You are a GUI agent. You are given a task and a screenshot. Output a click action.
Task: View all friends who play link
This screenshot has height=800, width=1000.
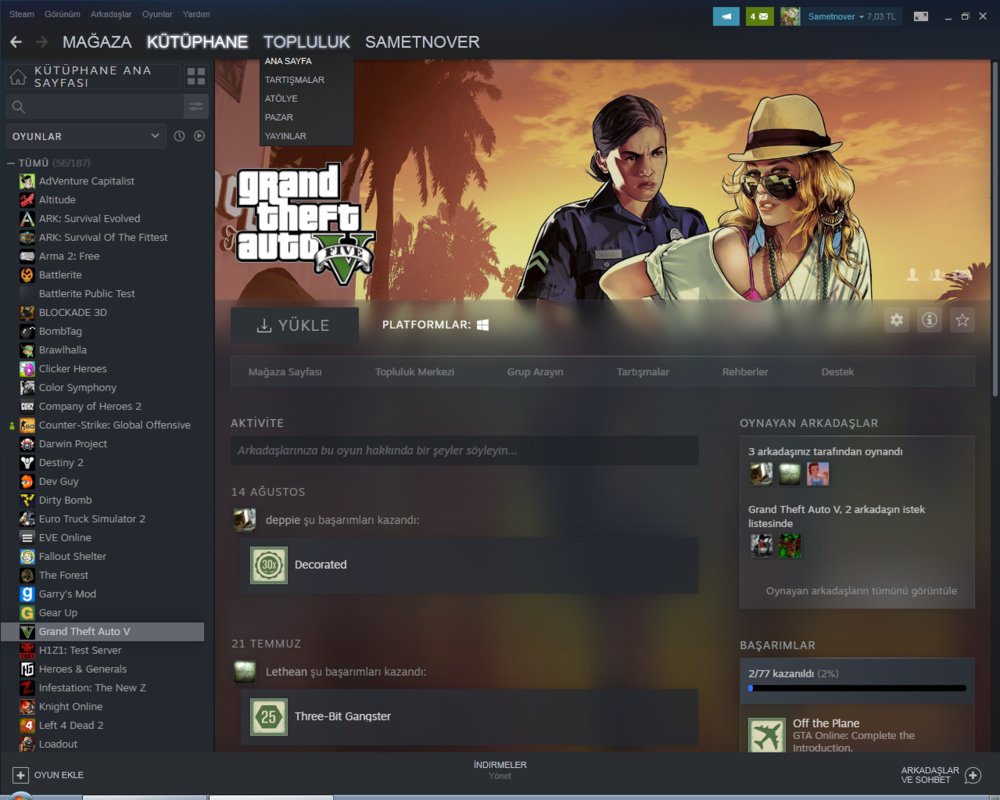pos(861,591)
